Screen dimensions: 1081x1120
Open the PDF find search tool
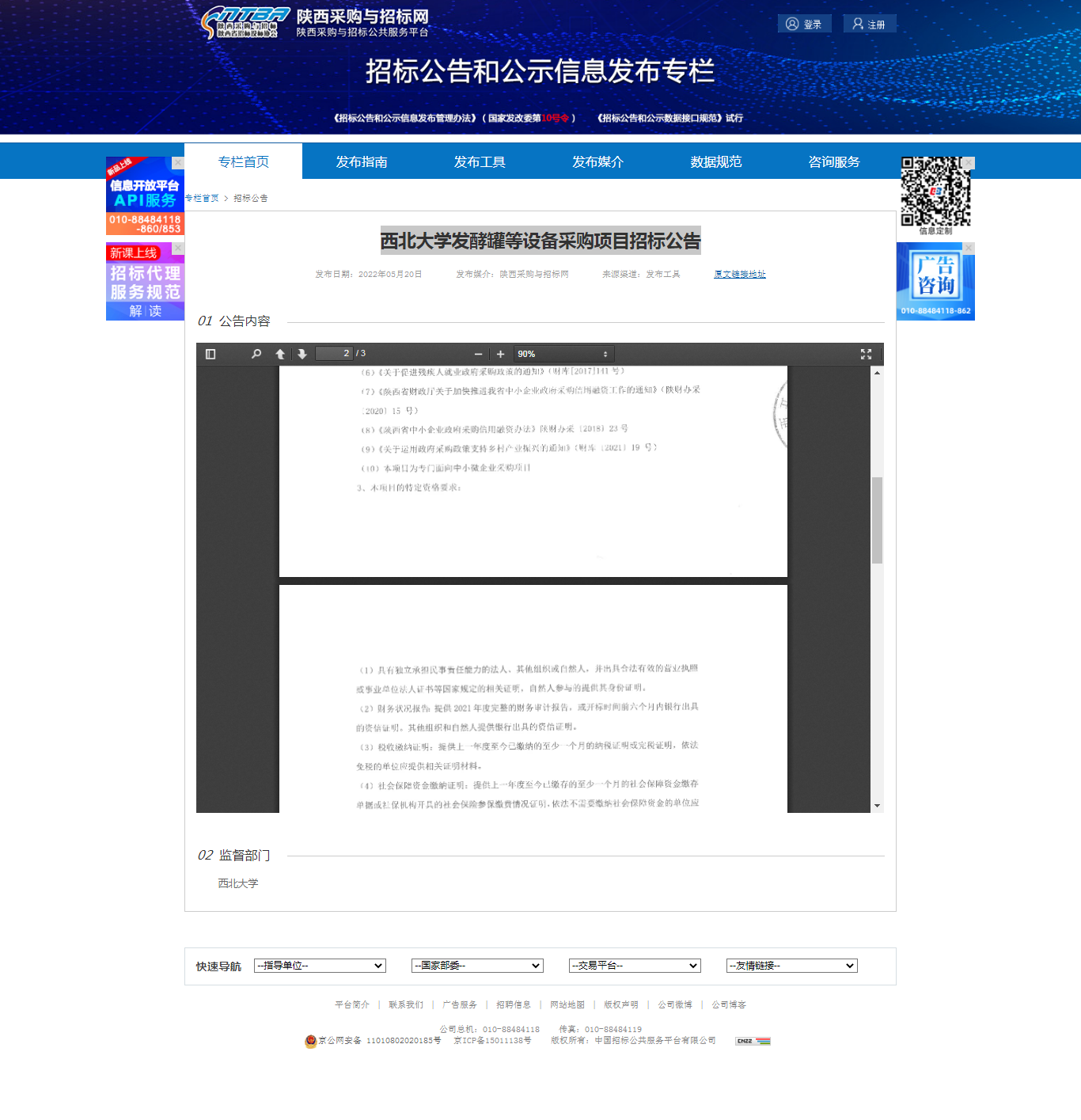pyautogui.click(x=256, y=354)
